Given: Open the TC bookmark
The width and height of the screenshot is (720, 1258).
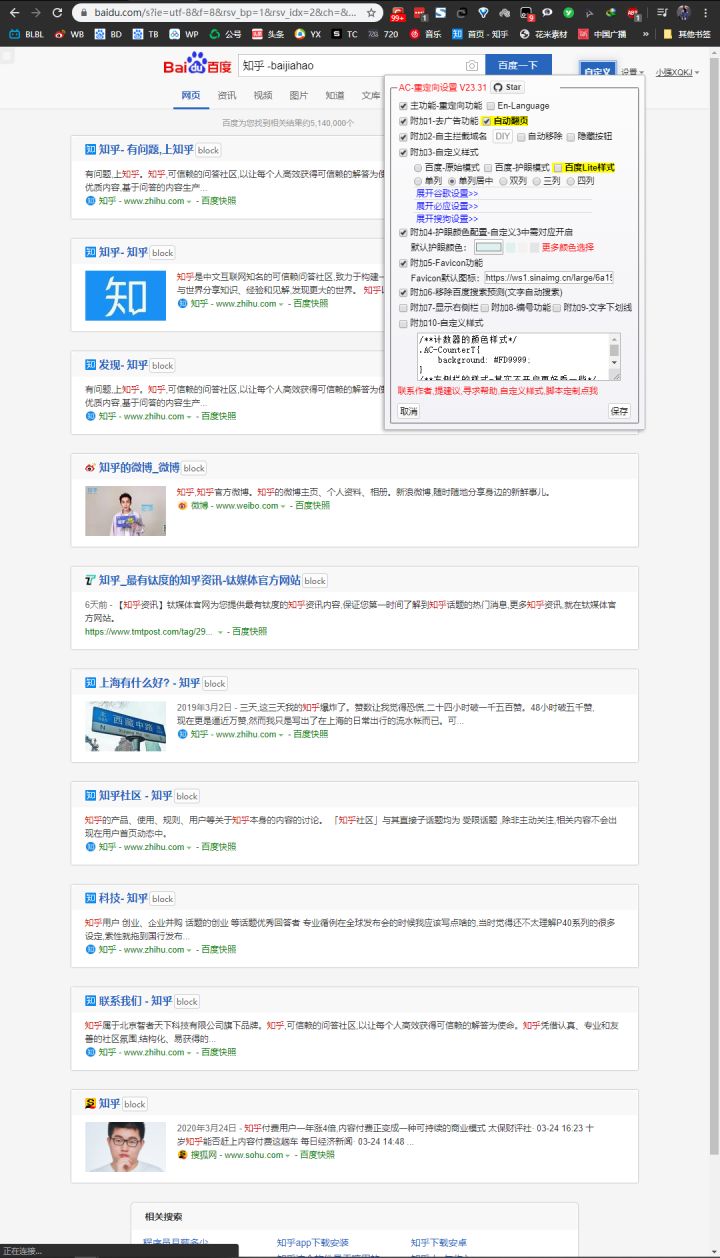Looking at the screenshot, I should tap(344, 33).
